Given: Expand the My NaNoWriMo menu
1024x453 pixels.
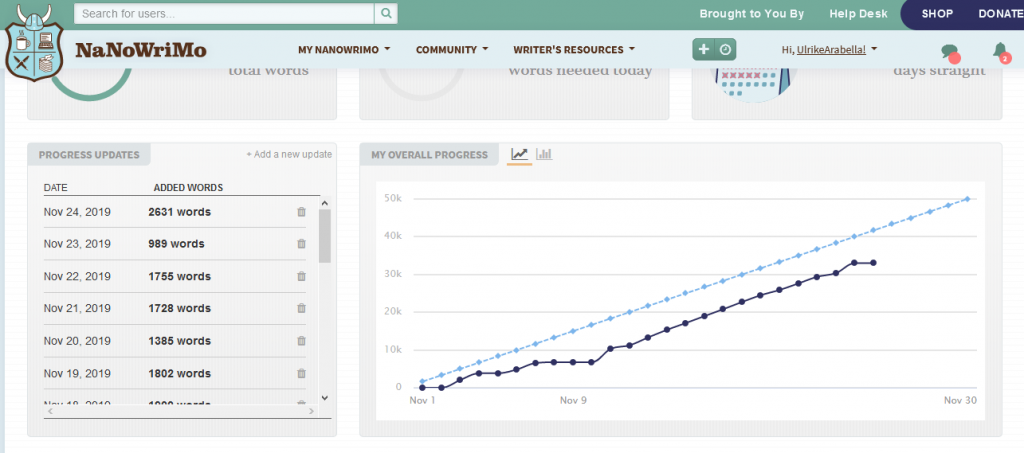Looking at the screenshot, I should click(344, 50).
